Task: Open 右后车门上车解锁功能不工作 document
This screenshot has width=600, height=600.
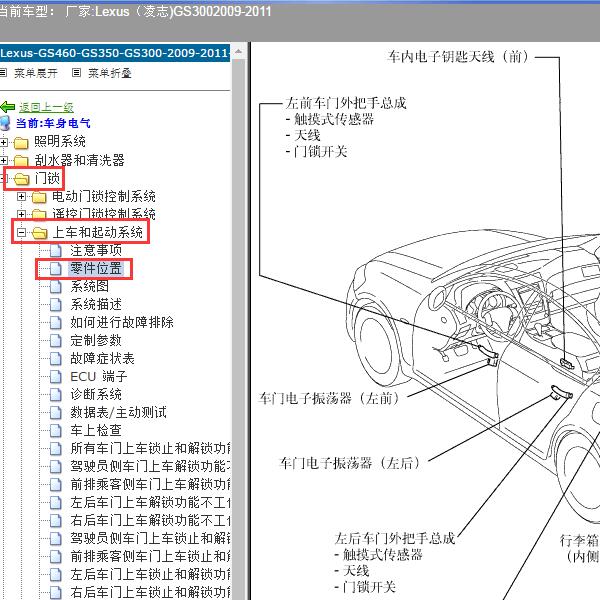Action: tap(151, 520)
